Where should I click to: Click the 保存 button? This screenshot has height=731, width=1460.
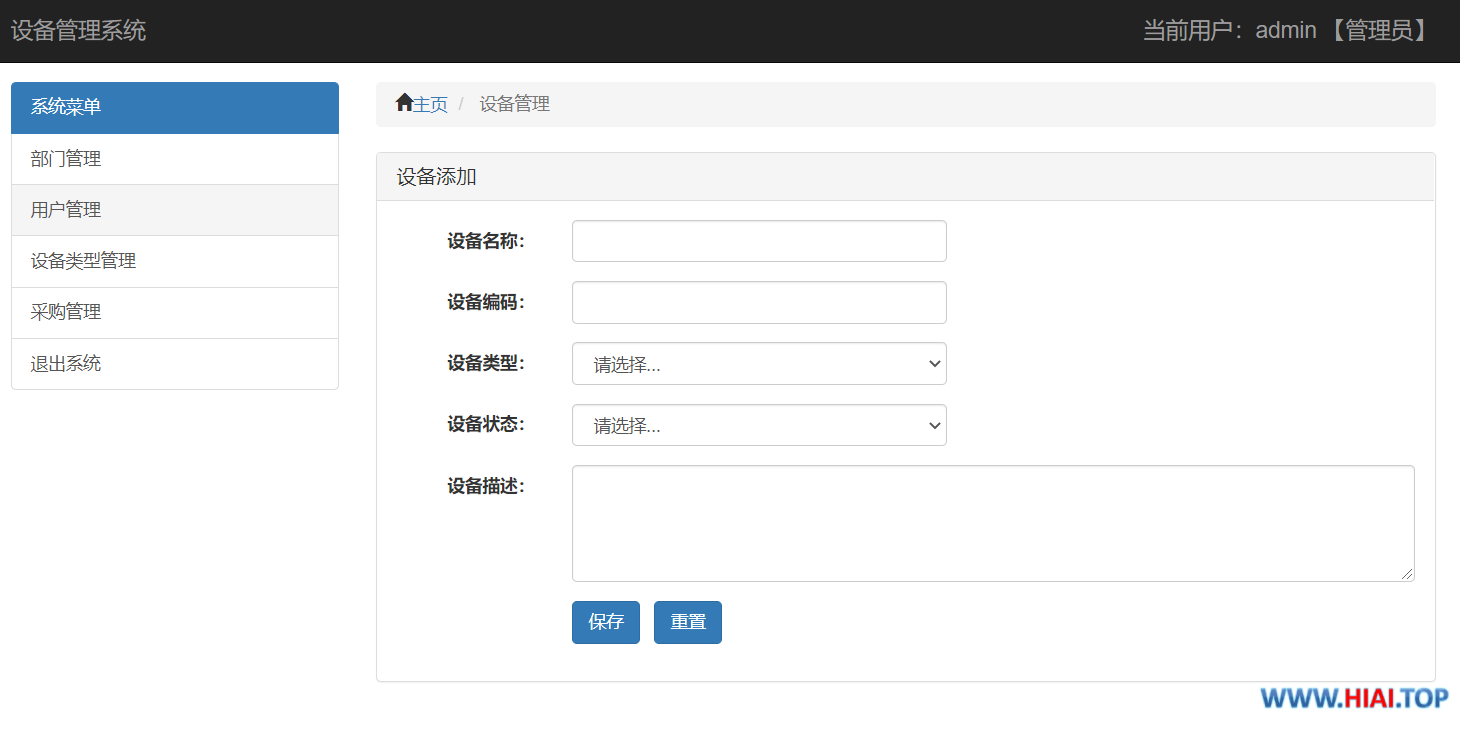tap(606, 622)
